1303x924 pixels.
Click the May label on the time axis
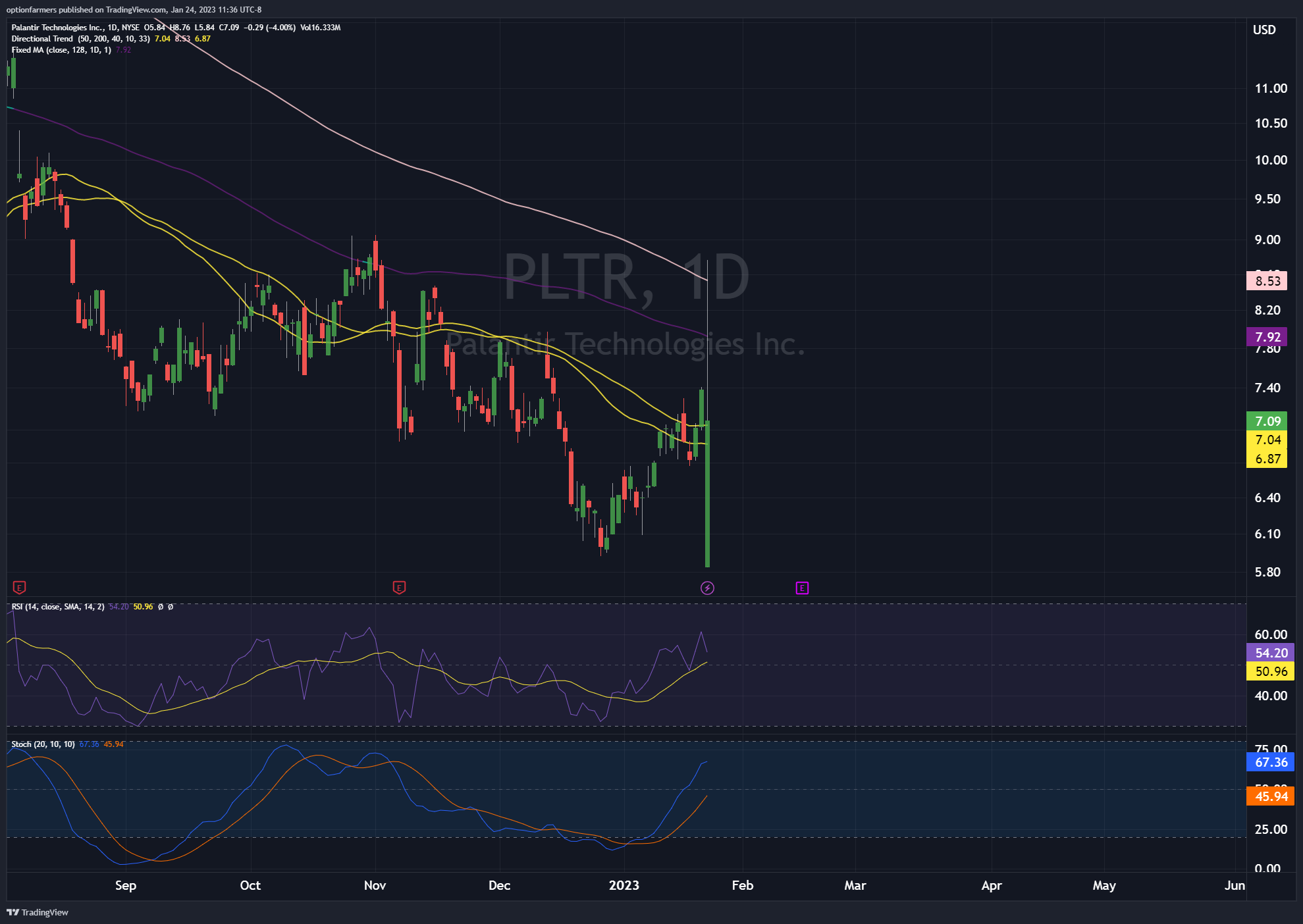pyautogui.click(x=1104, y=885)
